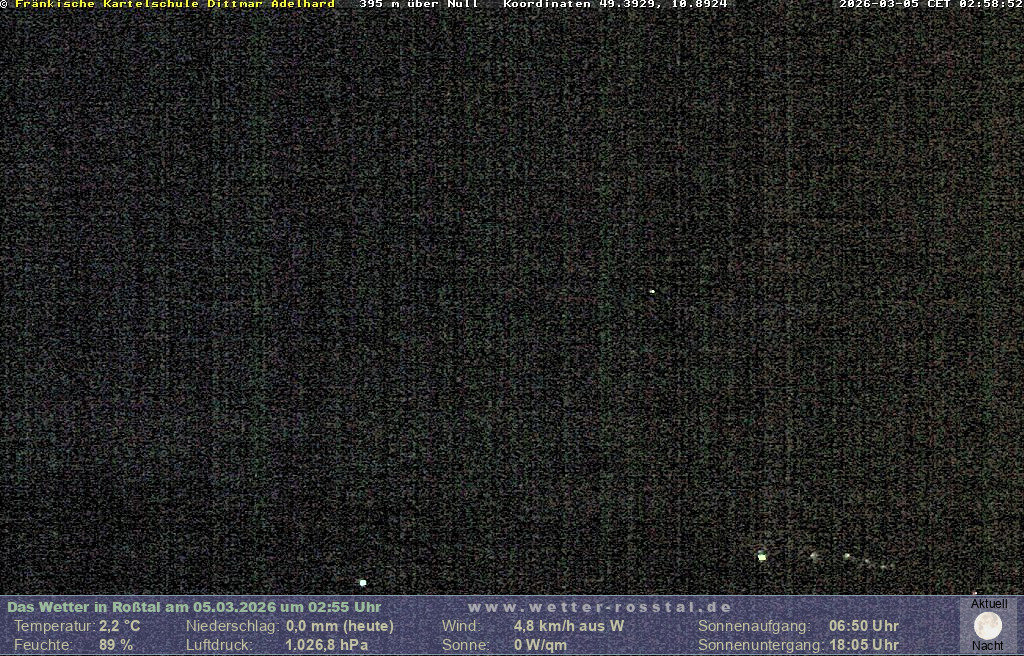Click the Wind value 4,8 km/h aus W
This screenshot has width=1024, height=656.
coord(569,626)
